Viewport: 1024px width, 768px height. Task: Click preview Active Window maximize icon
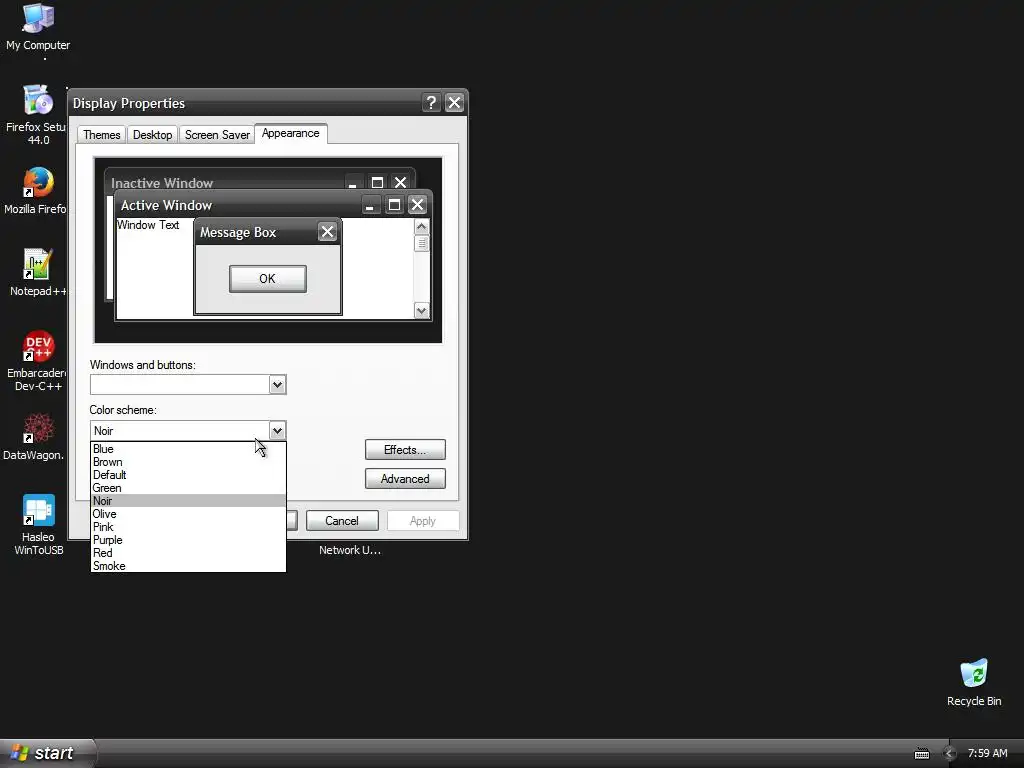click(x=394, y=205)
